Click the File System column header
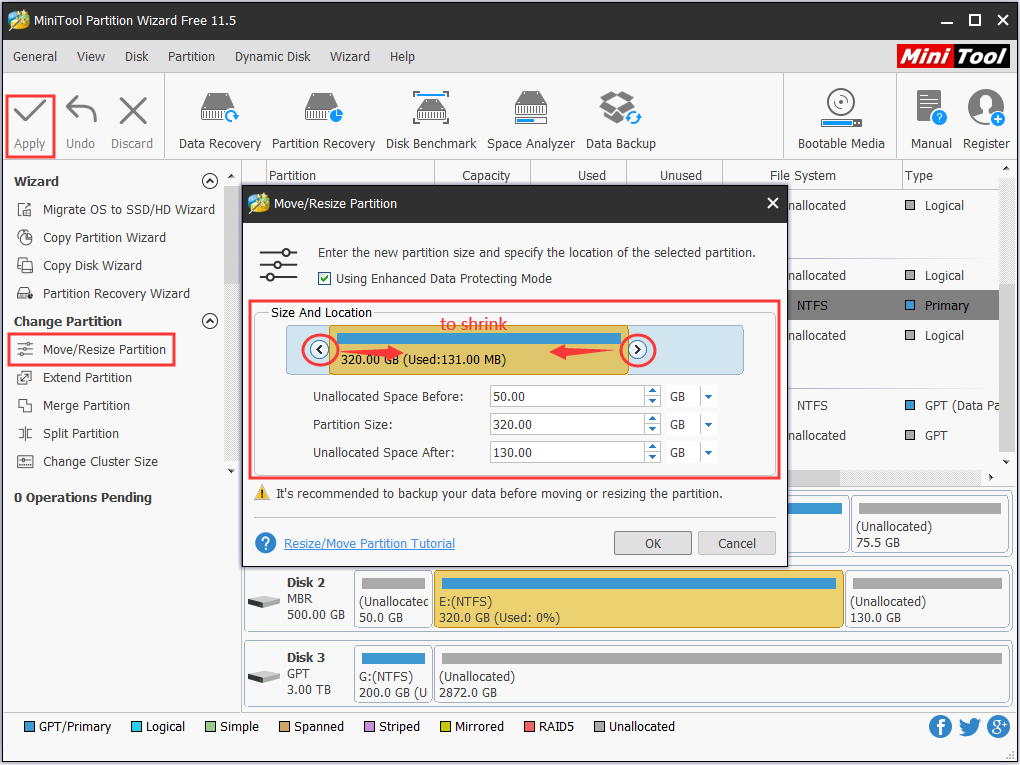Screen dimensions: 1020x765 tap(802, 176)
